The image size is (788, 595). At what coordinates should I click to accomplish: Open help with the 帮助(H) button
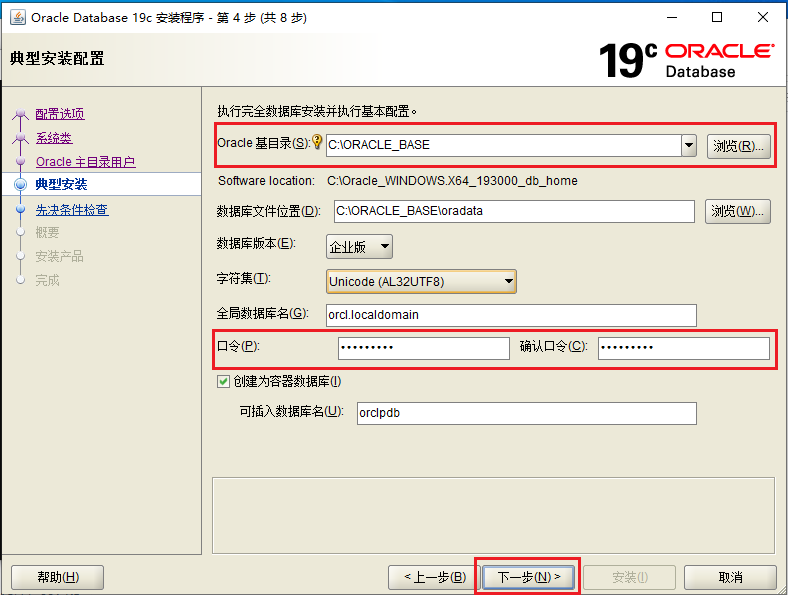tap(57, 577)
